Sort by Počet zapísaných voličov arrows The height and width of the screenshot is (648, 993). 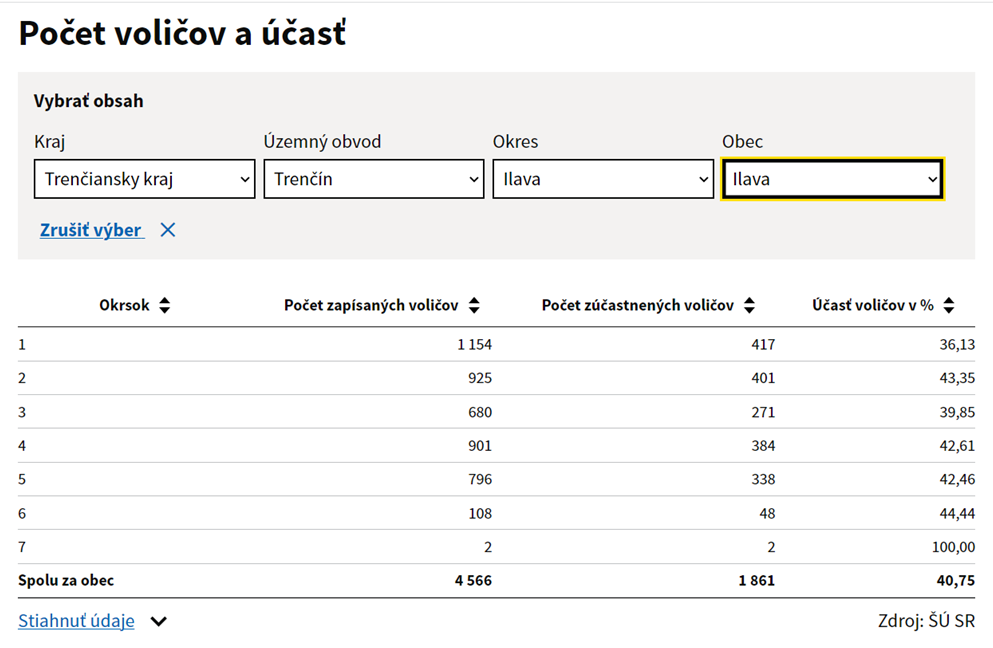click(474, 306)
